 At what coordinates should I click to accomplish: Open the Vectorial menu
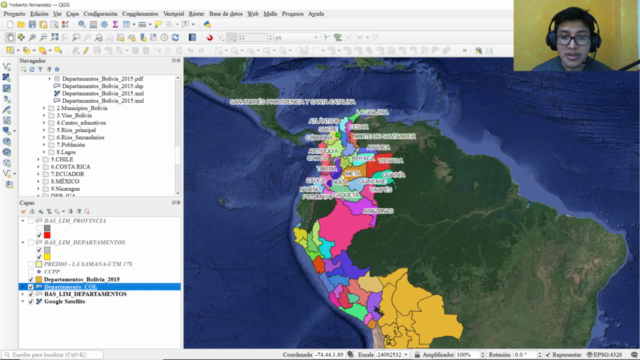(173, 14)
